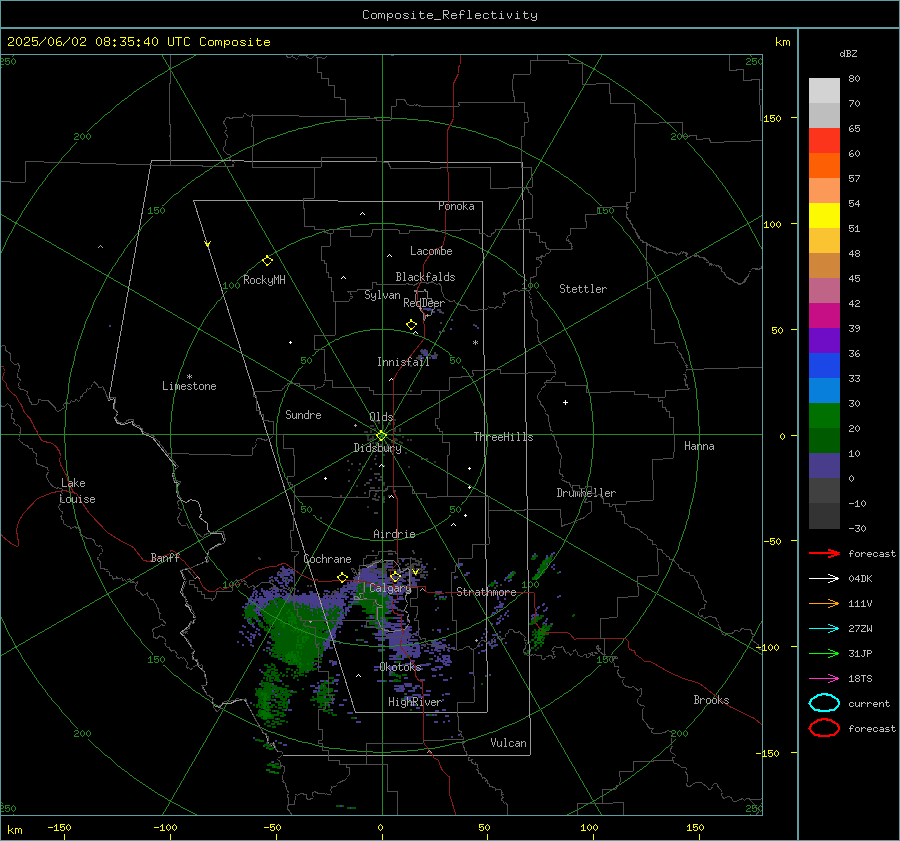This screenshot has height=841, width=900.
Task: Click the RedDeer city label
Action: click(x=424, y=303)
